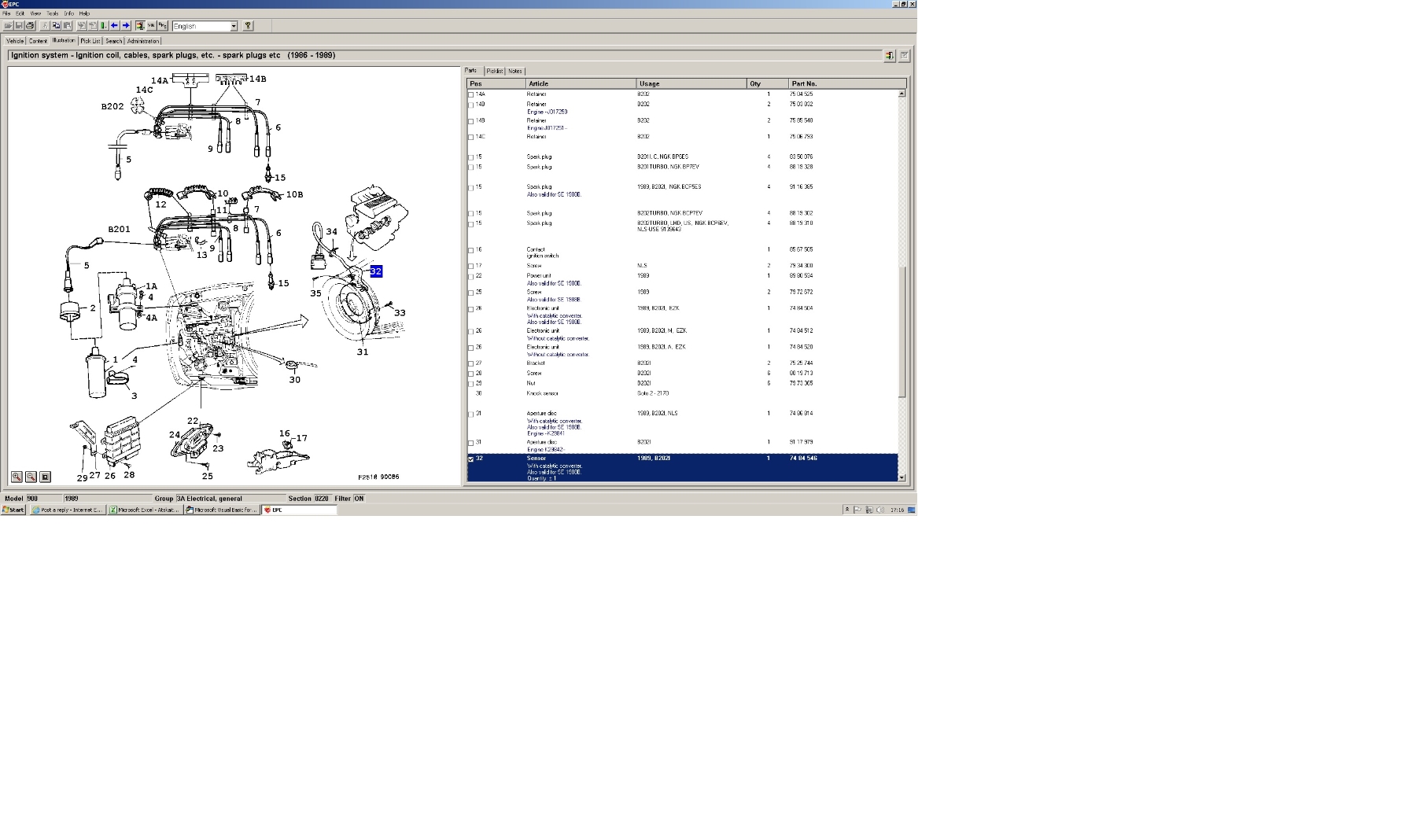Click the fit-to-window icon below the illustration
Image resolution: width=1416 pixels, height=840 pixels.
(45, 477)
